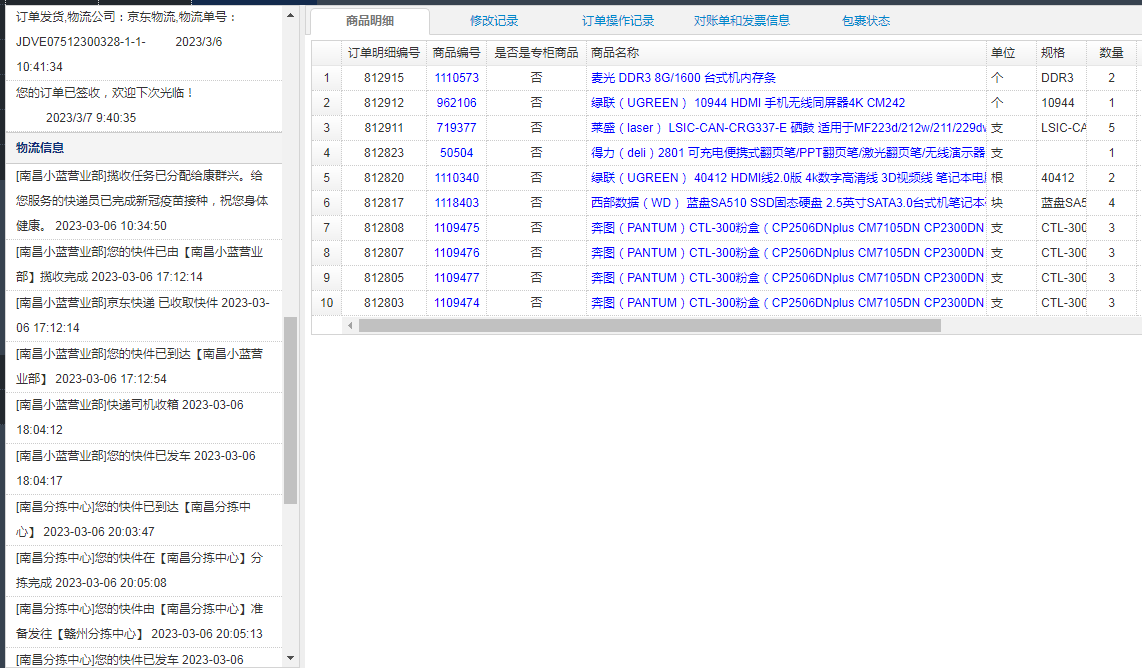Open product link 西部数据 蓝盘SA510 SSD

tap(788, 203)
